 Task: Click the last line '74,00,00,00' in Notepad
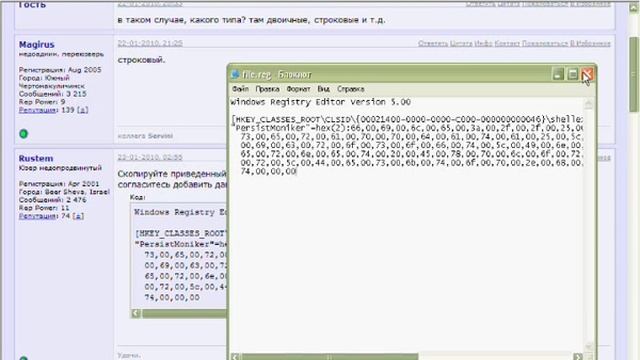click(268, 171)
